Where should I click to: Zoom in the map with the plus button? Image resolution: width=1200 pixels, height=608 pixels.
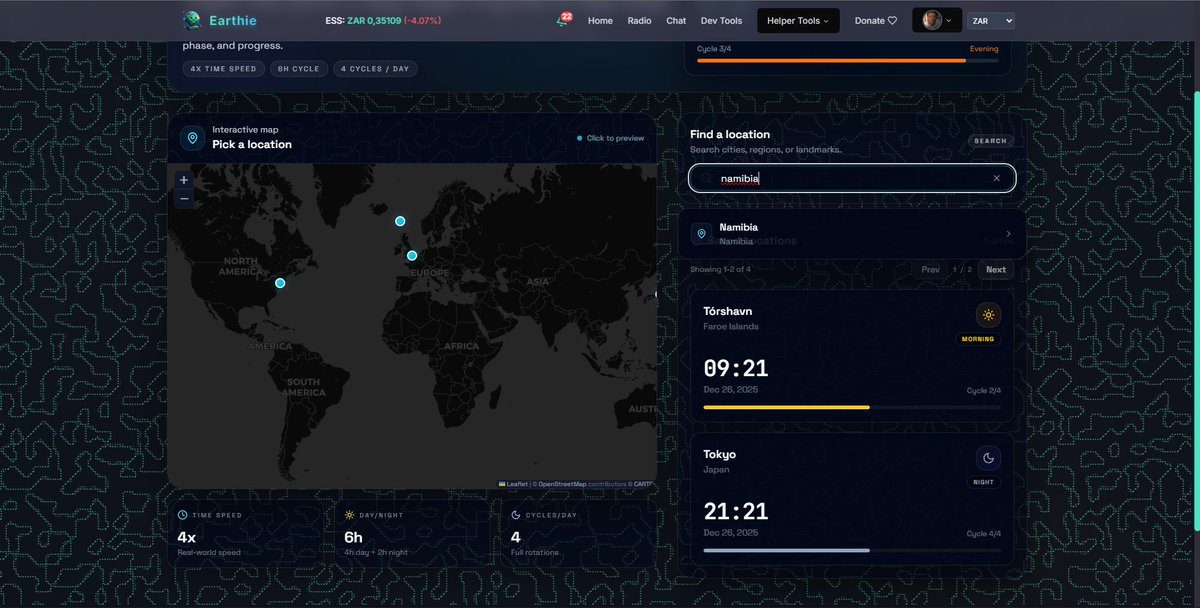click(x=183, y=180)
